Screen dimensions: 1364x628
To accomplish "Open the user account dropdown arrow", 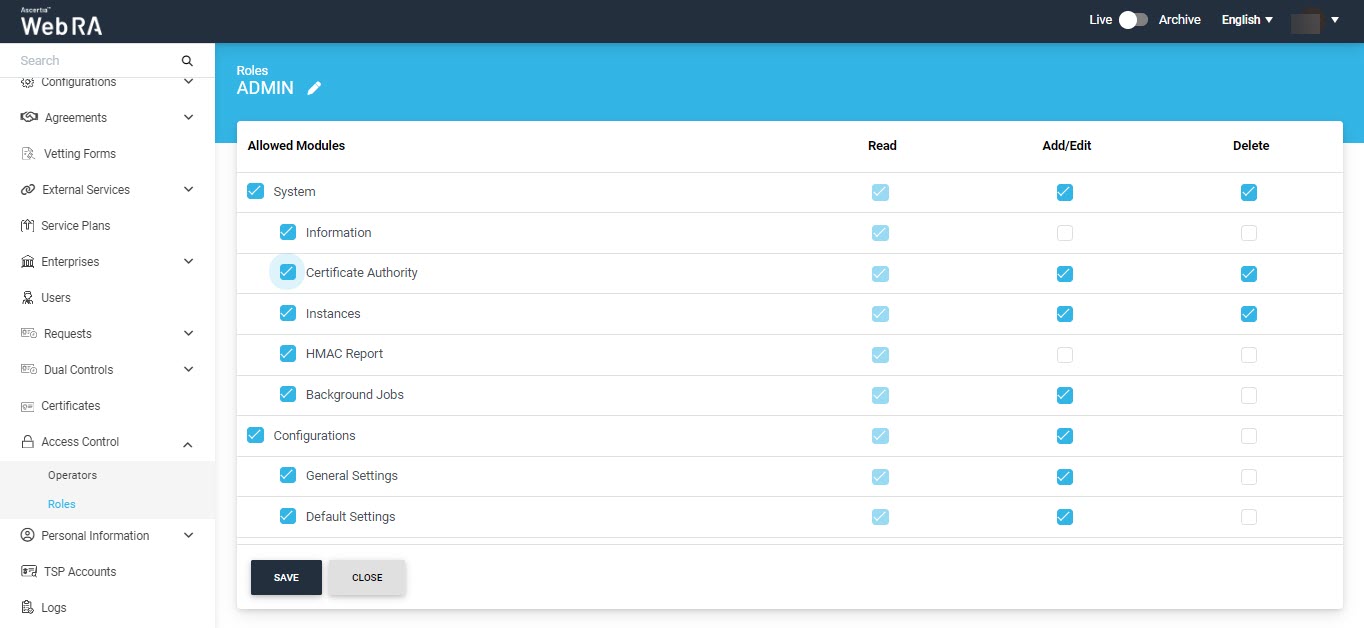I will pyautogui.click(x=1335, y=20).
